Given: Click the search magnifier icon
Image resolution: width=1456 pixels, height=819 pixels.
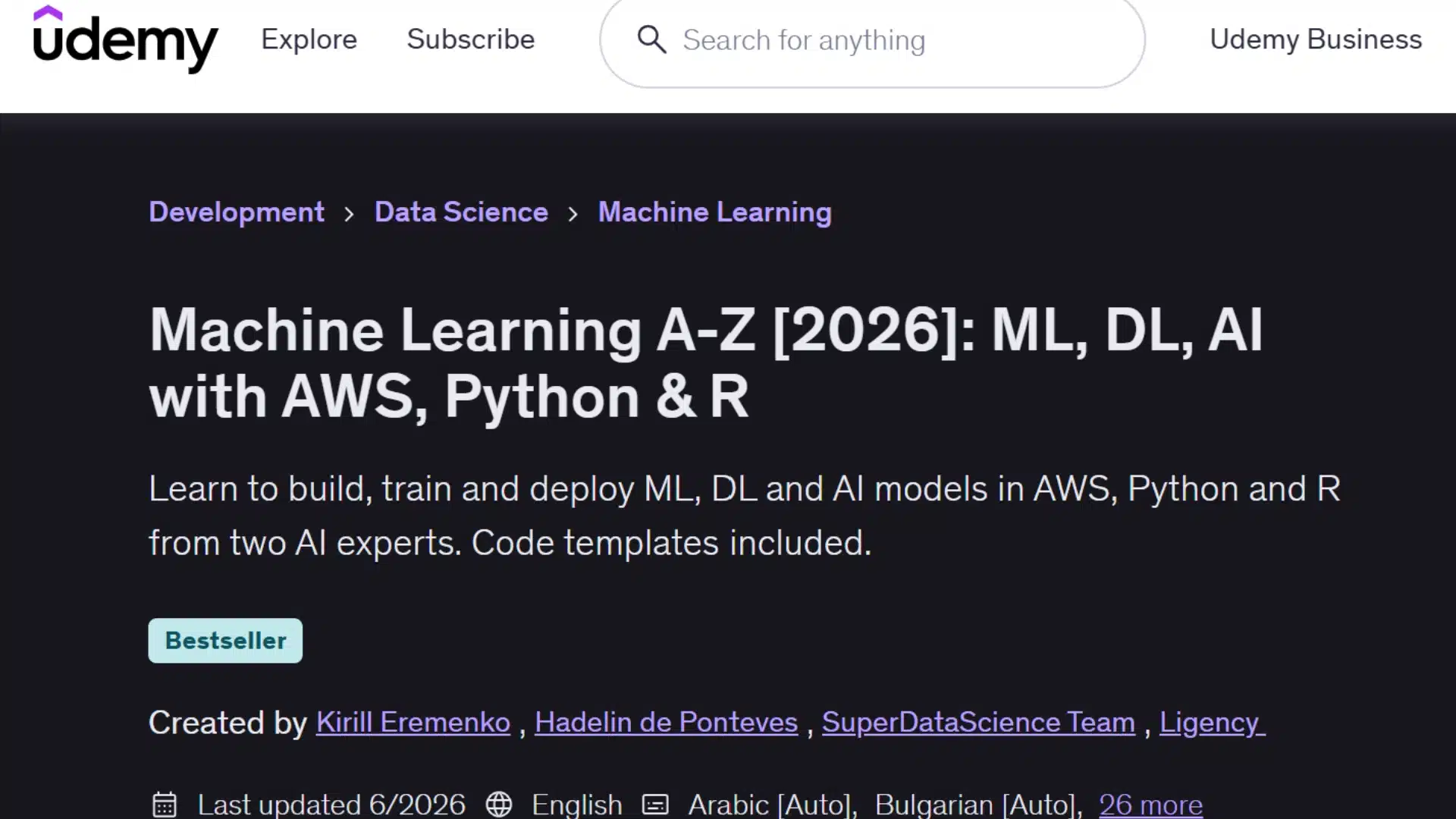Looking at the screenshot, I should pos(651,39).
